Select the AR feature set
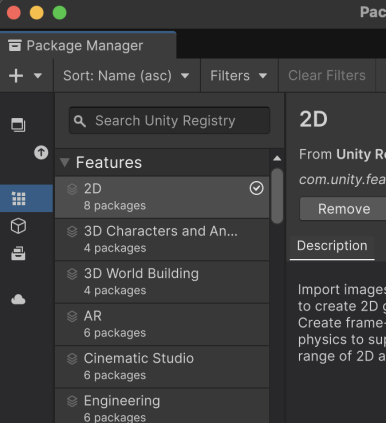Screen dimensions: 386x423 coord(162,324)
